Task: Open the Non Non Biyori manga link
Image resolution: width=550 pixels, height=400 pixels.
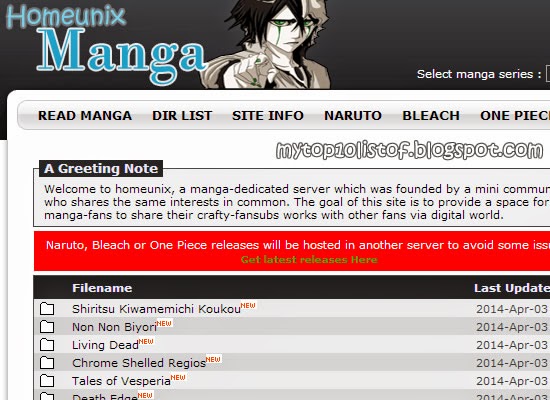Action: coord(114,327)
